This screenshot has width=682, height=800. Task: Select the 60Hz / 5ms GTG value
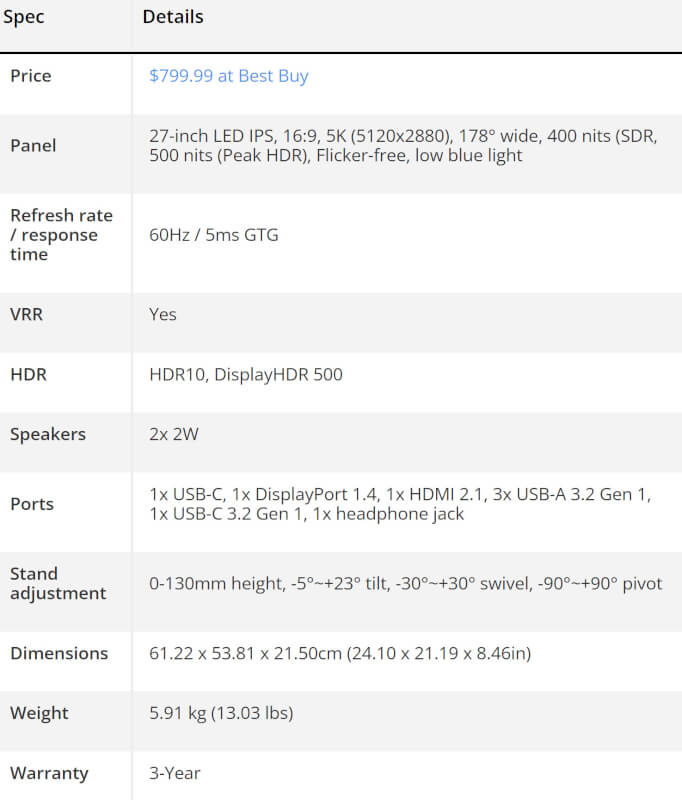click(x=214, y=235)
